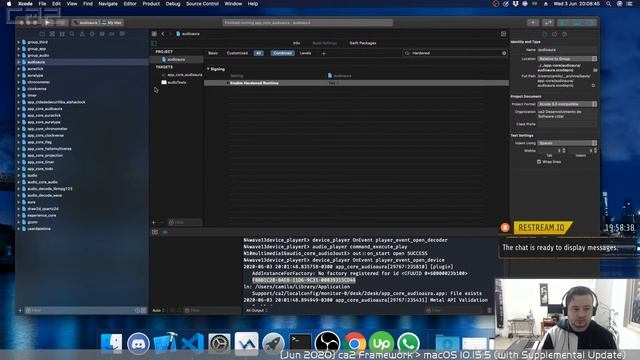
Task: Switch to the Info tab
Action: tap(296, 43)
